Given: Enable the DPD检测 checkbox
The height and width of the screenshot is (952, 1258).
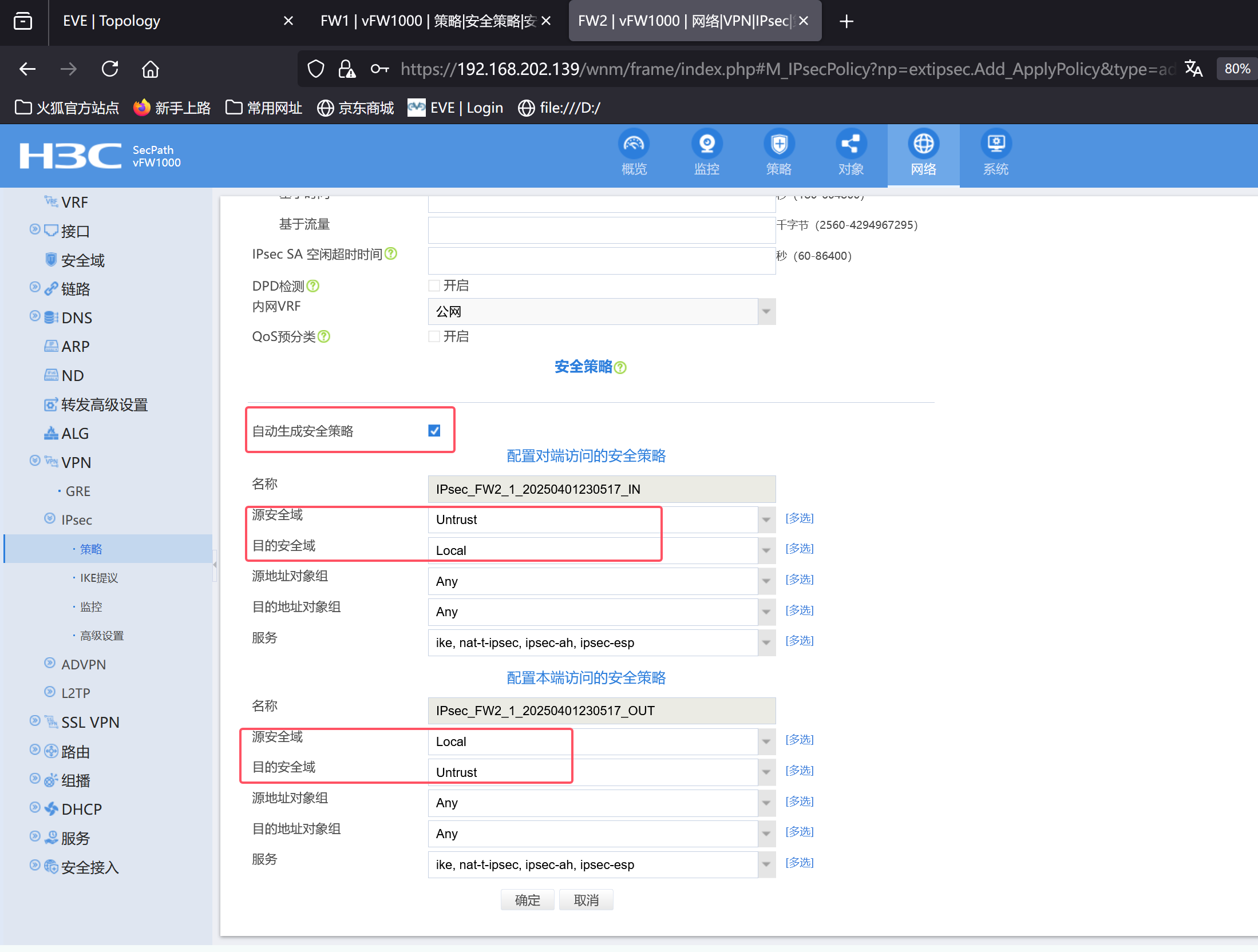Looking at the screenshot, I should (x=434, y=285).
